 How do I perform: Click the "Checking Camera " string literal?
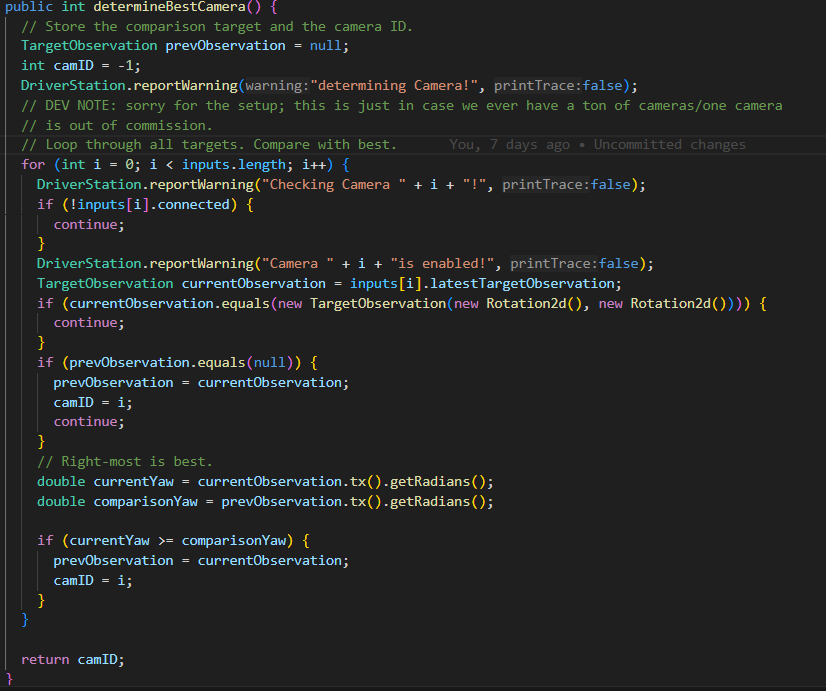[x=334, y=184]
